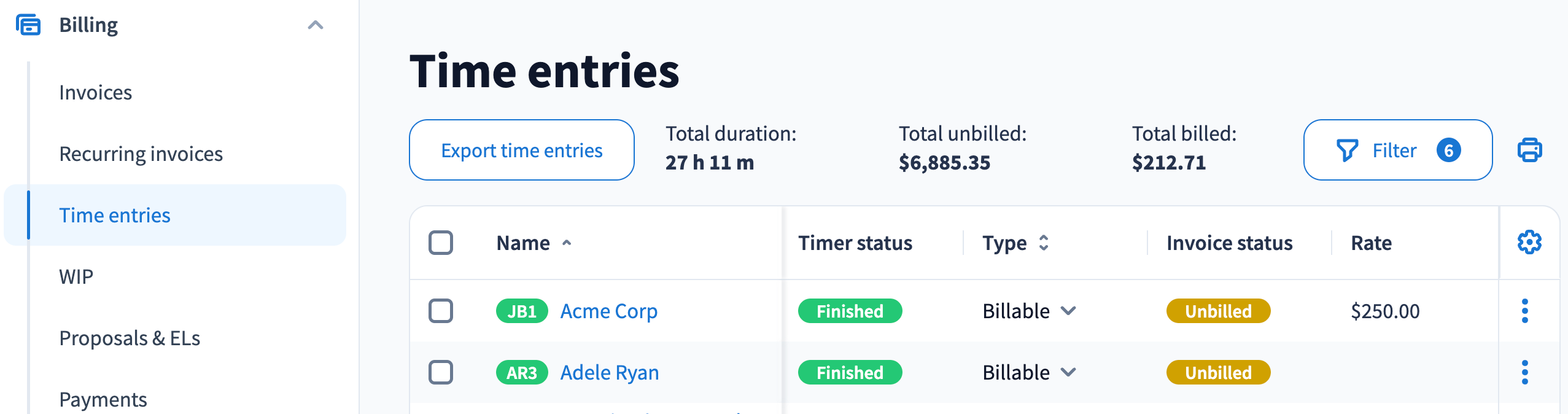Click the print icon beside Filter
This screenshot has height=414, width=1568.
click(x=1529, y=150)
